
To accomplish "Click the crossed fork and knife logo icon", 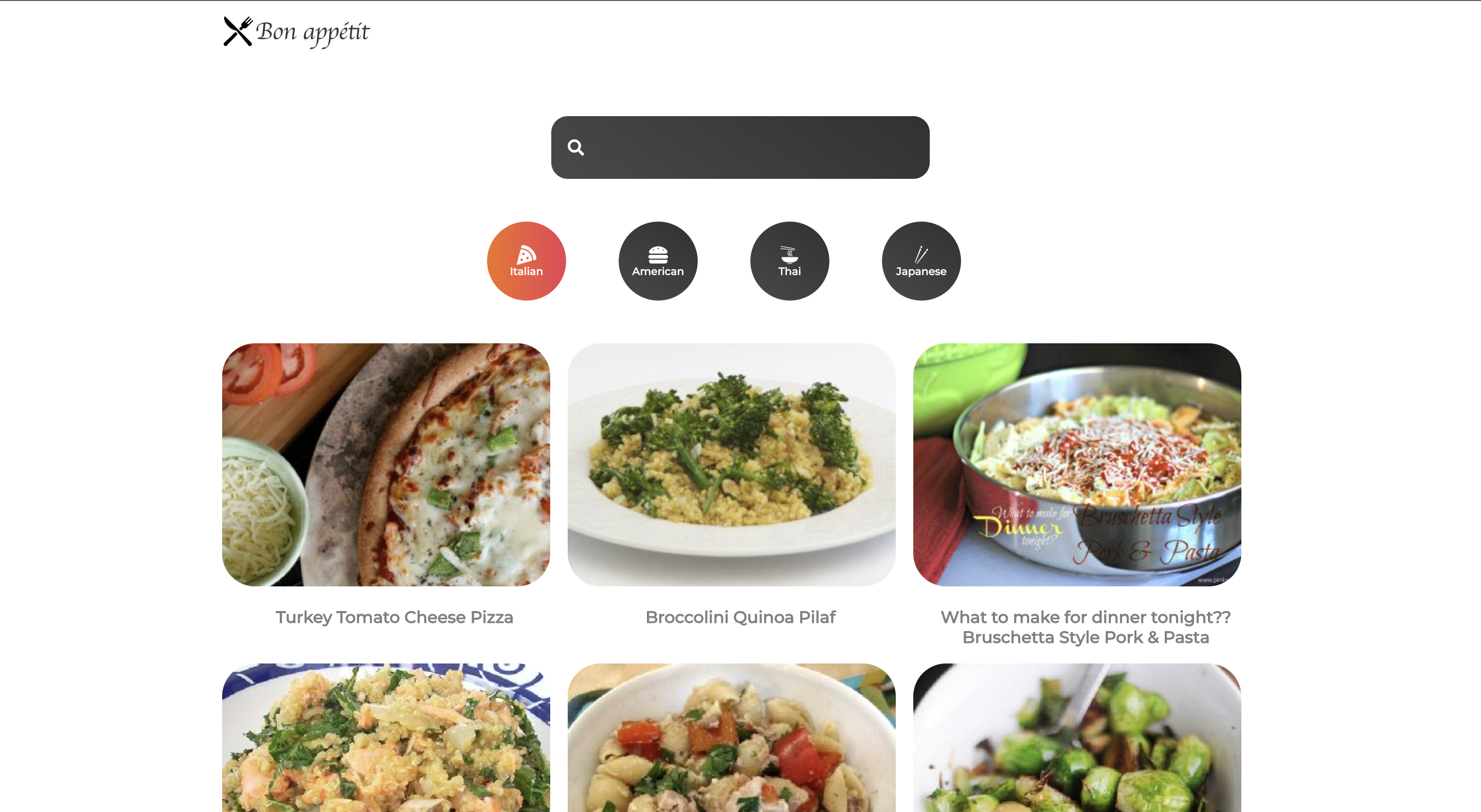I will pyautogui.click(x=238, y=31).
